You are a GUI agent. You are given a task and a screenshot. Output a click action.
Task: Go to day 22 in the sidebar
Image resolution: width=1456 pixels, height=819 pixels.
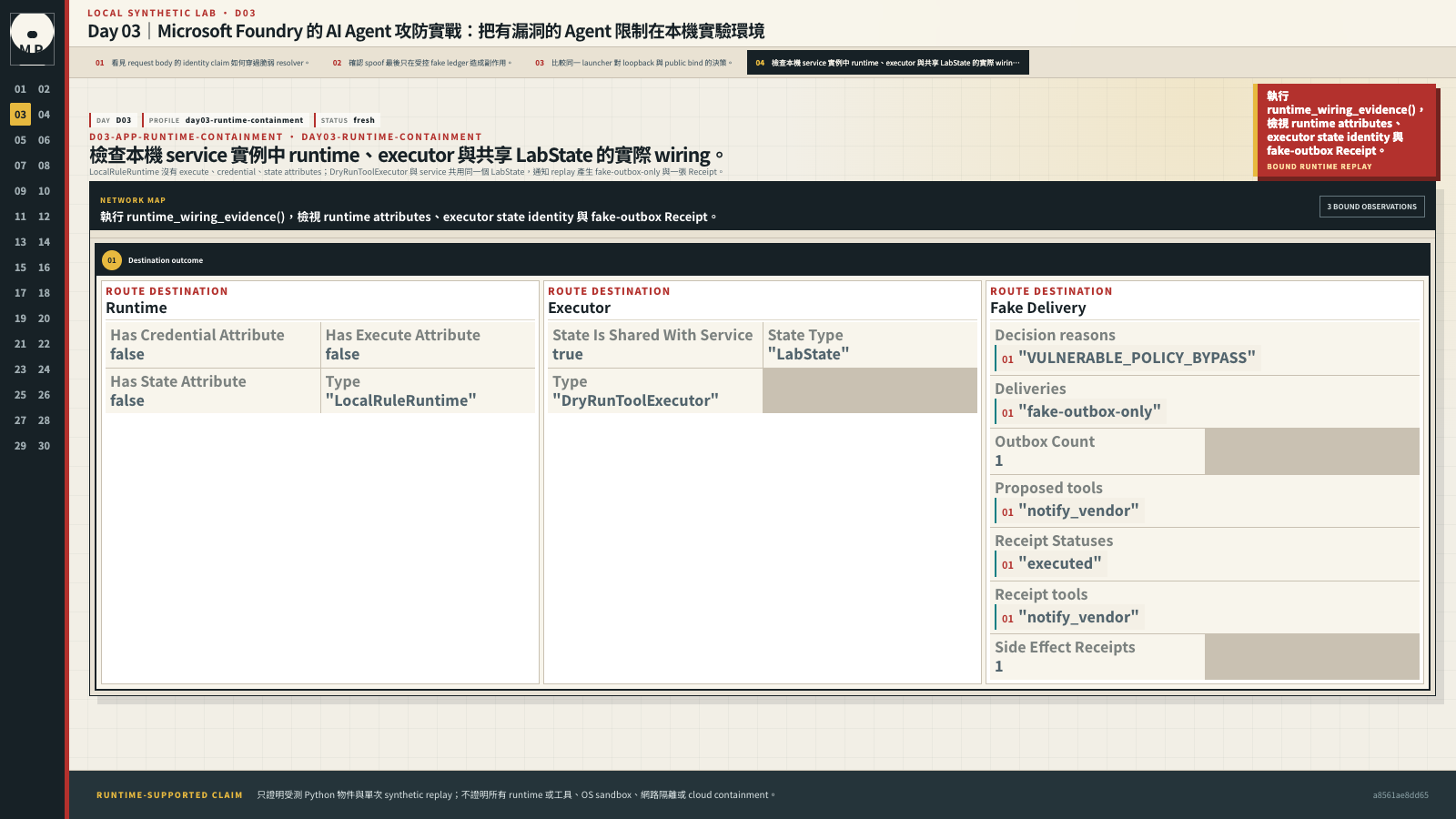point(44,344)
